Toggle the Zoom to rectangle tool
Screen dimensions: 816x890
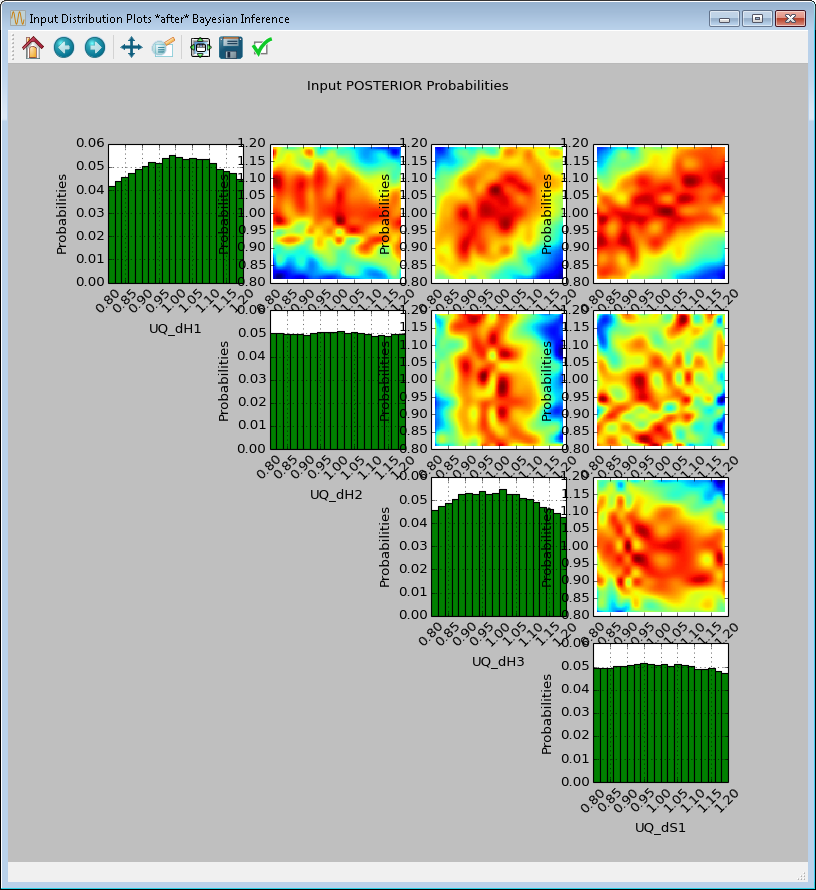[163, 47]
